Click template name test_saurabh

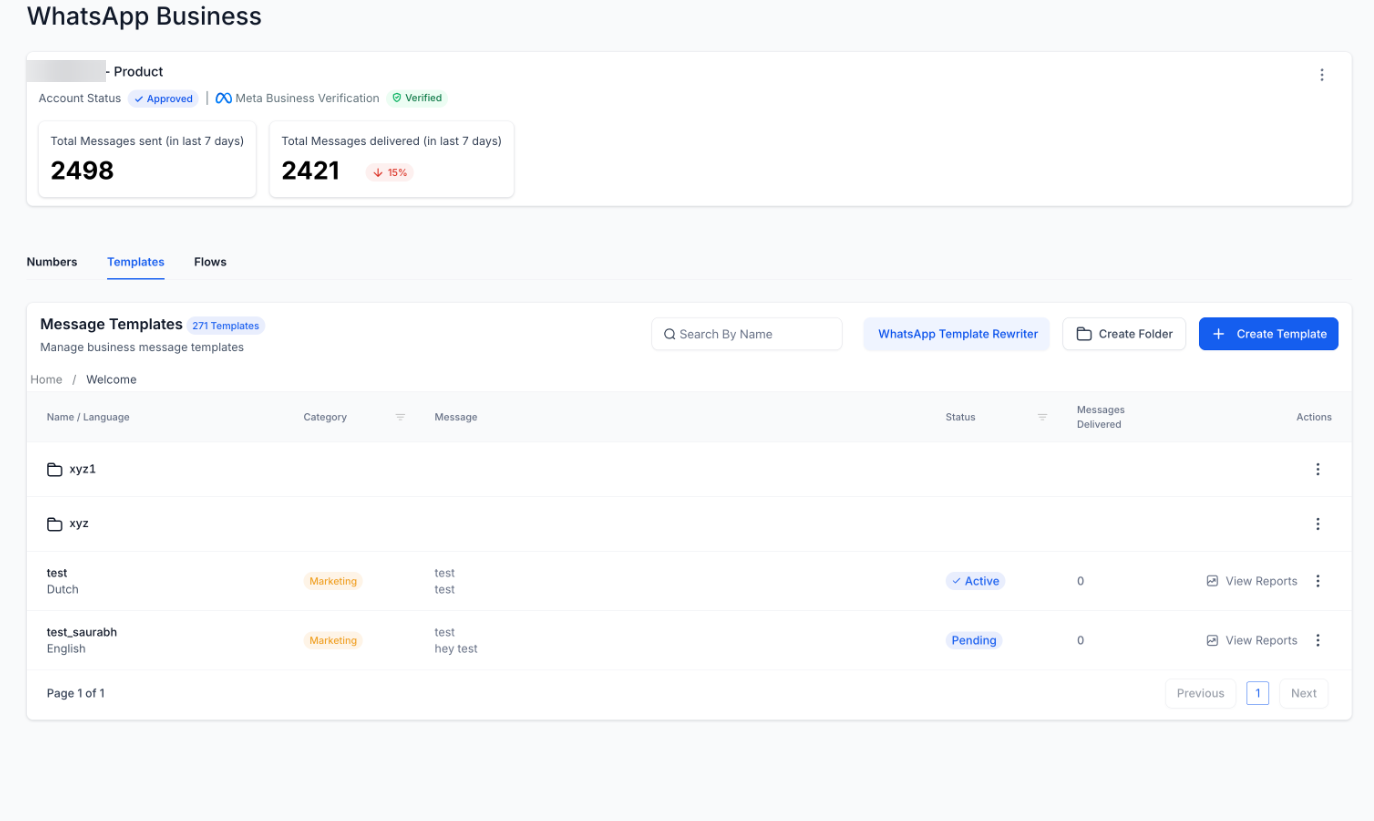tap(82, 632)
